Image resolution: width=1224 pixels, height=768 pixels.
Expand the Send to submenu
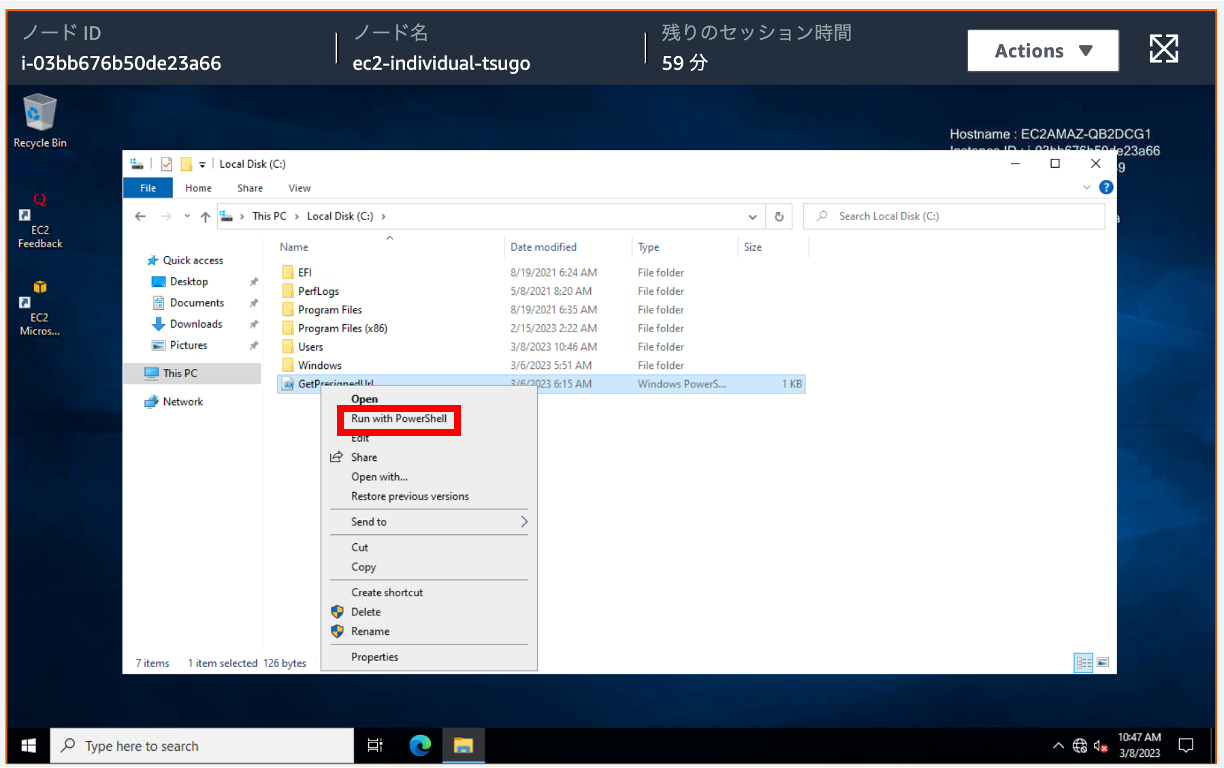point(370,521)
